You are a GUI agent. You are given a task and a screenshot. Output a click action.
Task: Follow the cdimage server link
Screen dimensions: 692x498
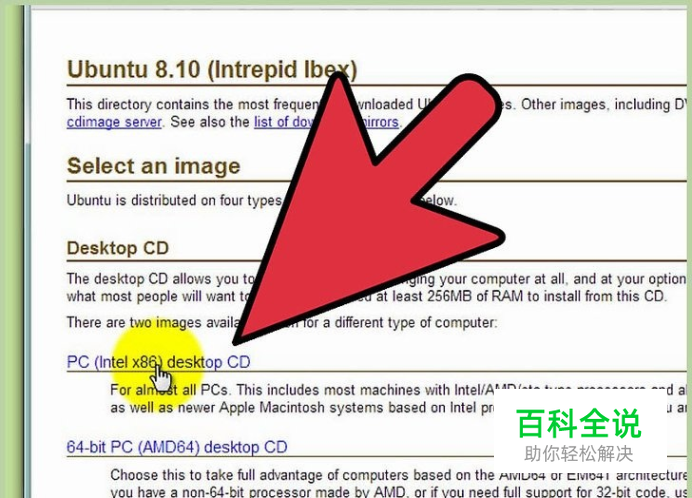[x=114, y=122]
